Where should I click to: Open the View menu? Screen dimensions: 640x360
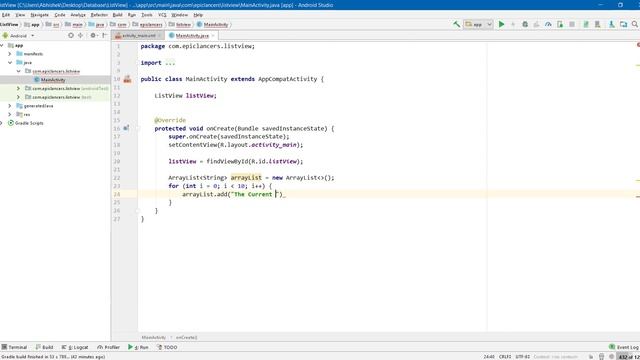(20, 15)
